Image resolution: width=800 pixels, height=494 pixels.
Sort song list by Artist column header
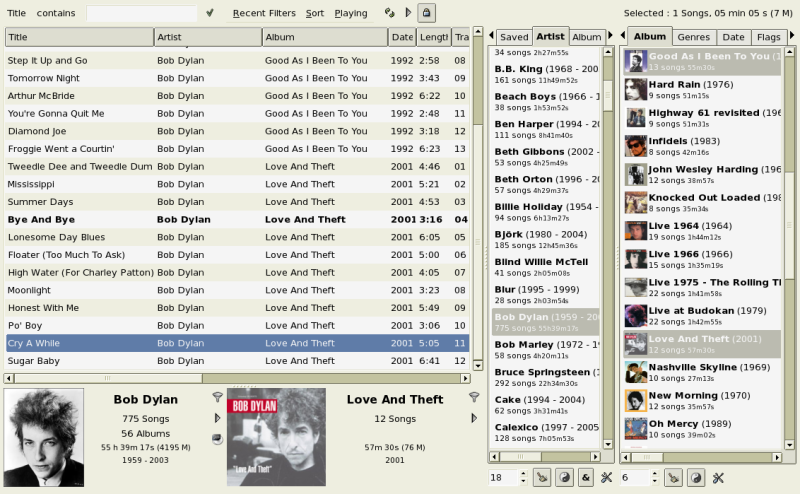point(208,37)
